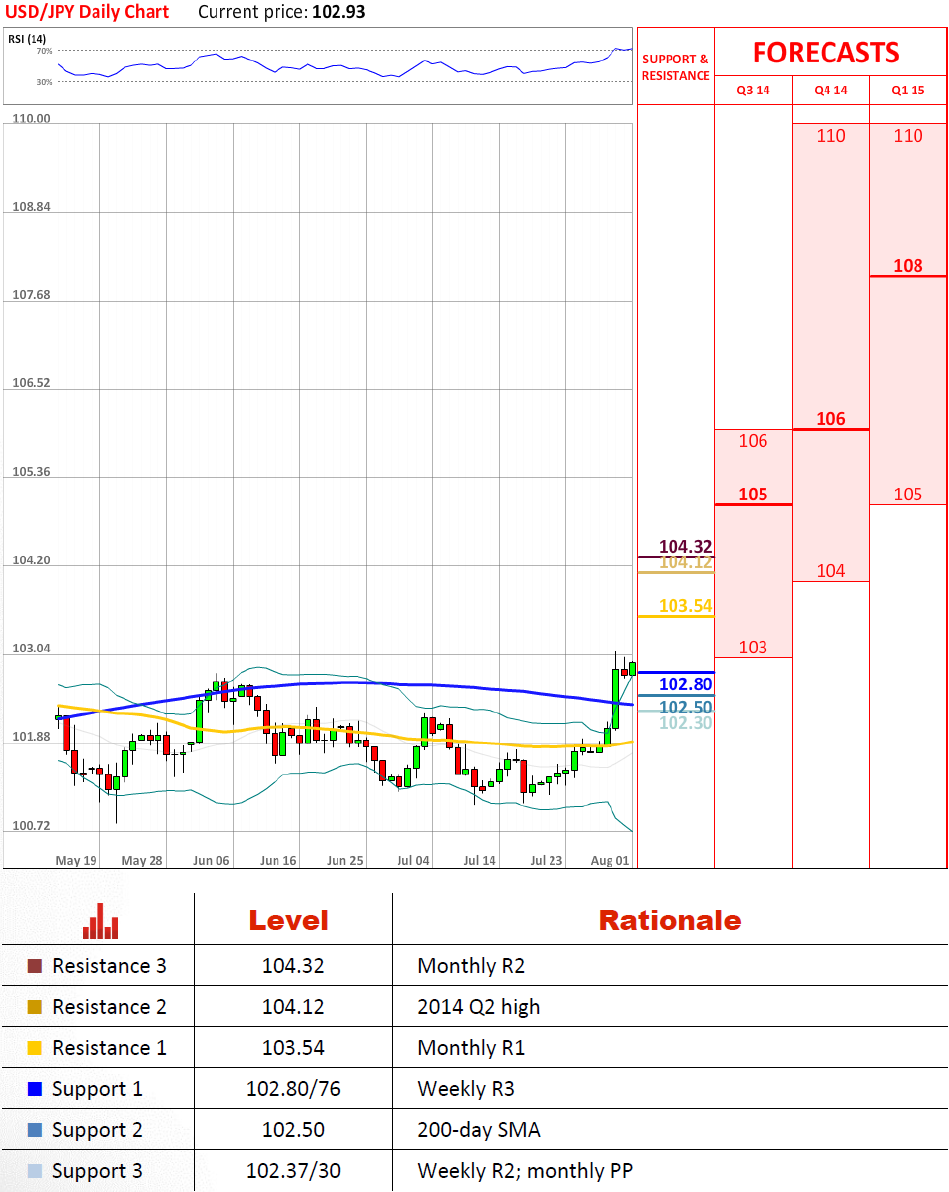Click the 'Resistance 1' row label
949x1192 pixels.
[109, 1048]
